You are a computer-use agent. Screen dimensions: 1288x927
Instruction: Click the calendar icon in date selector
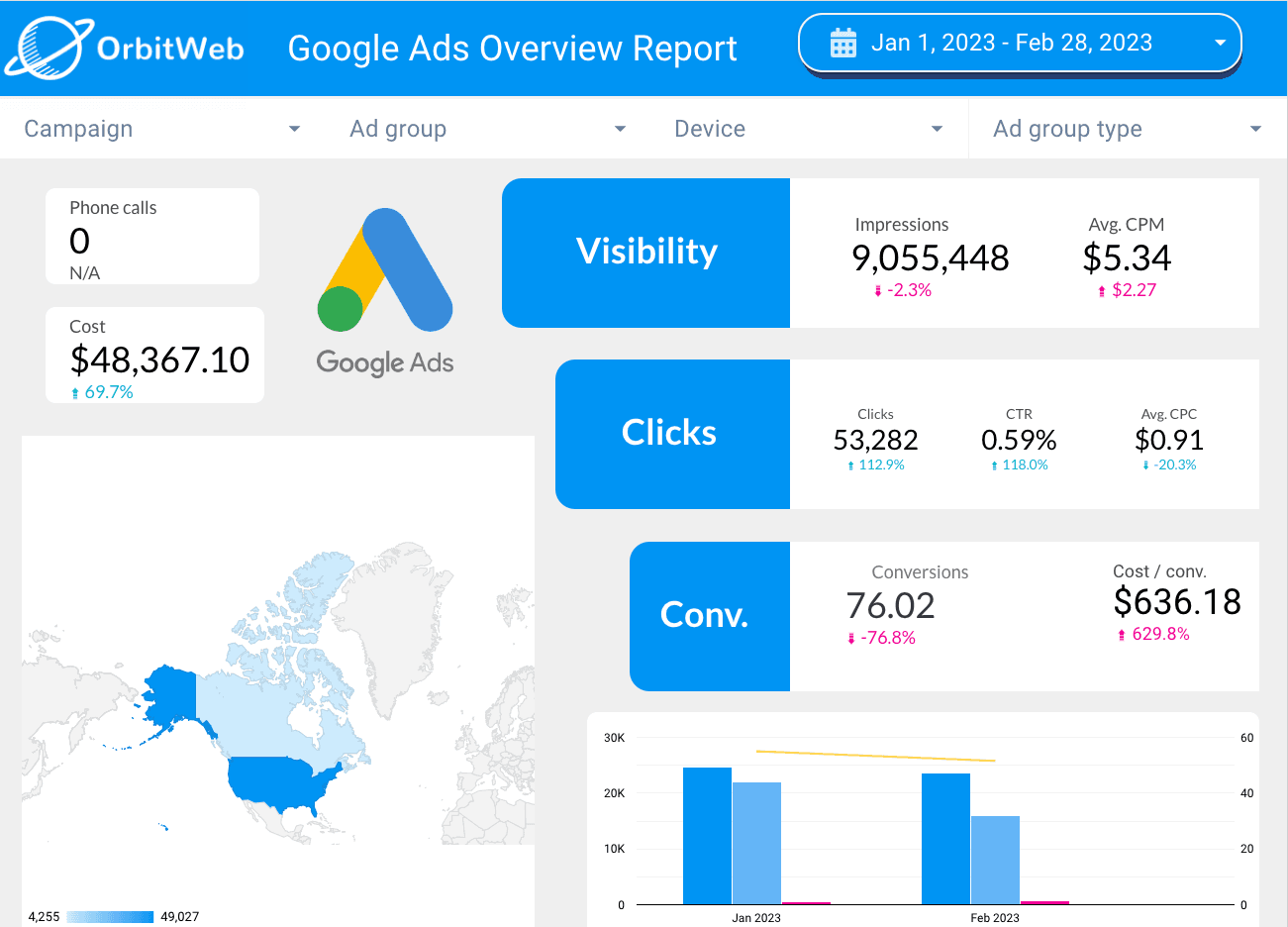tap(843, 44)
